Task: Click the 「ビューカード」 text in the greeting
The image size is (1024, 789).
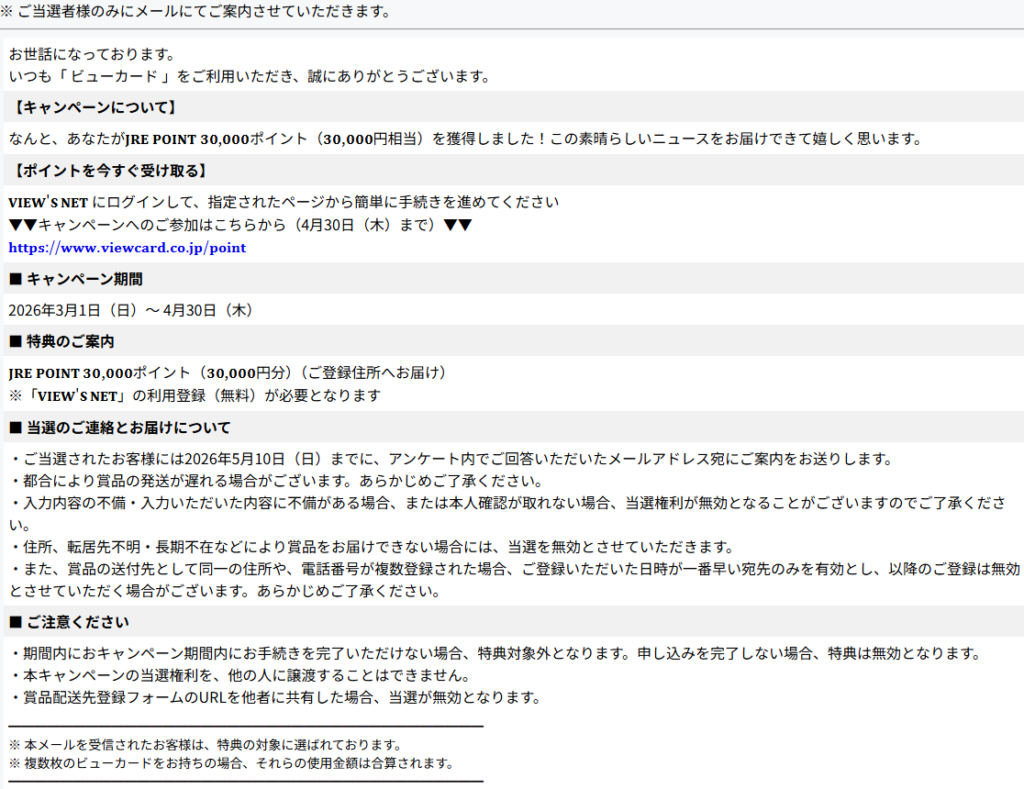Action: [122, 76]
